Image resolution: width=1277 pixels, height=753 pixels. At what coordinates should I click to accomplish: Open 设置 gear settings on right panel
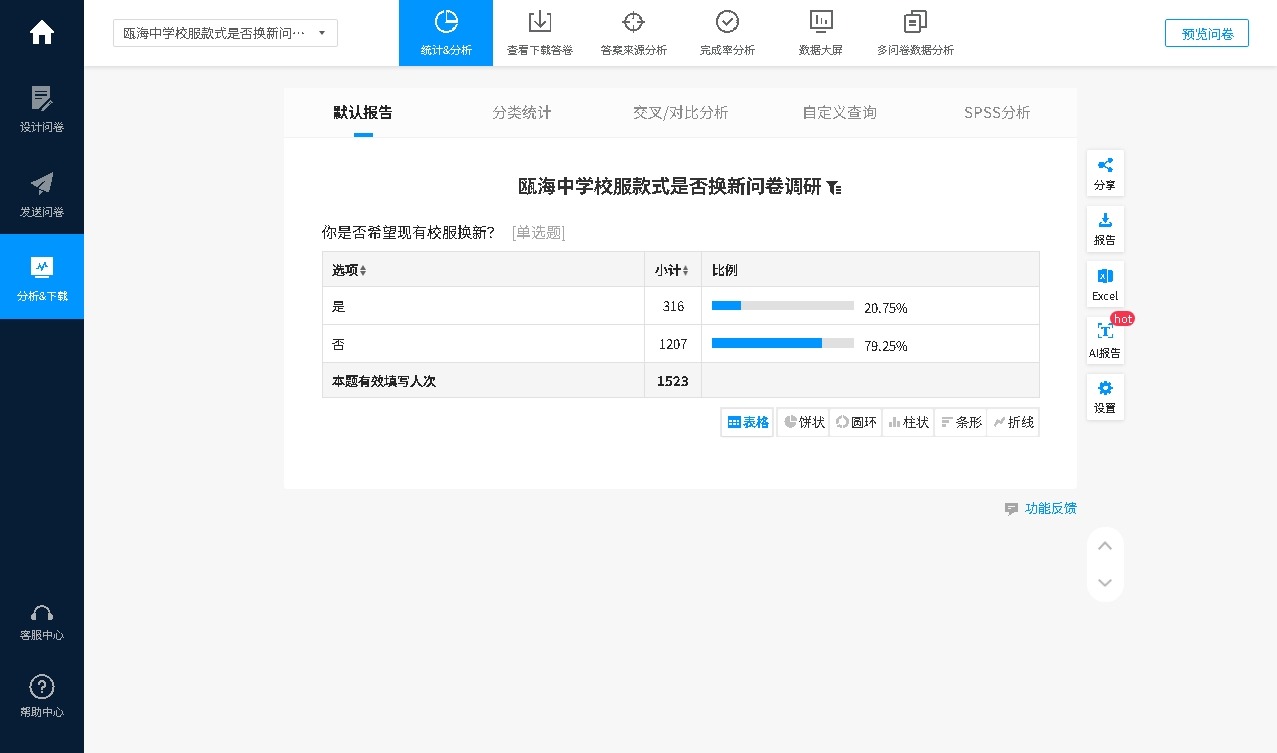(x=1105, y=396)
